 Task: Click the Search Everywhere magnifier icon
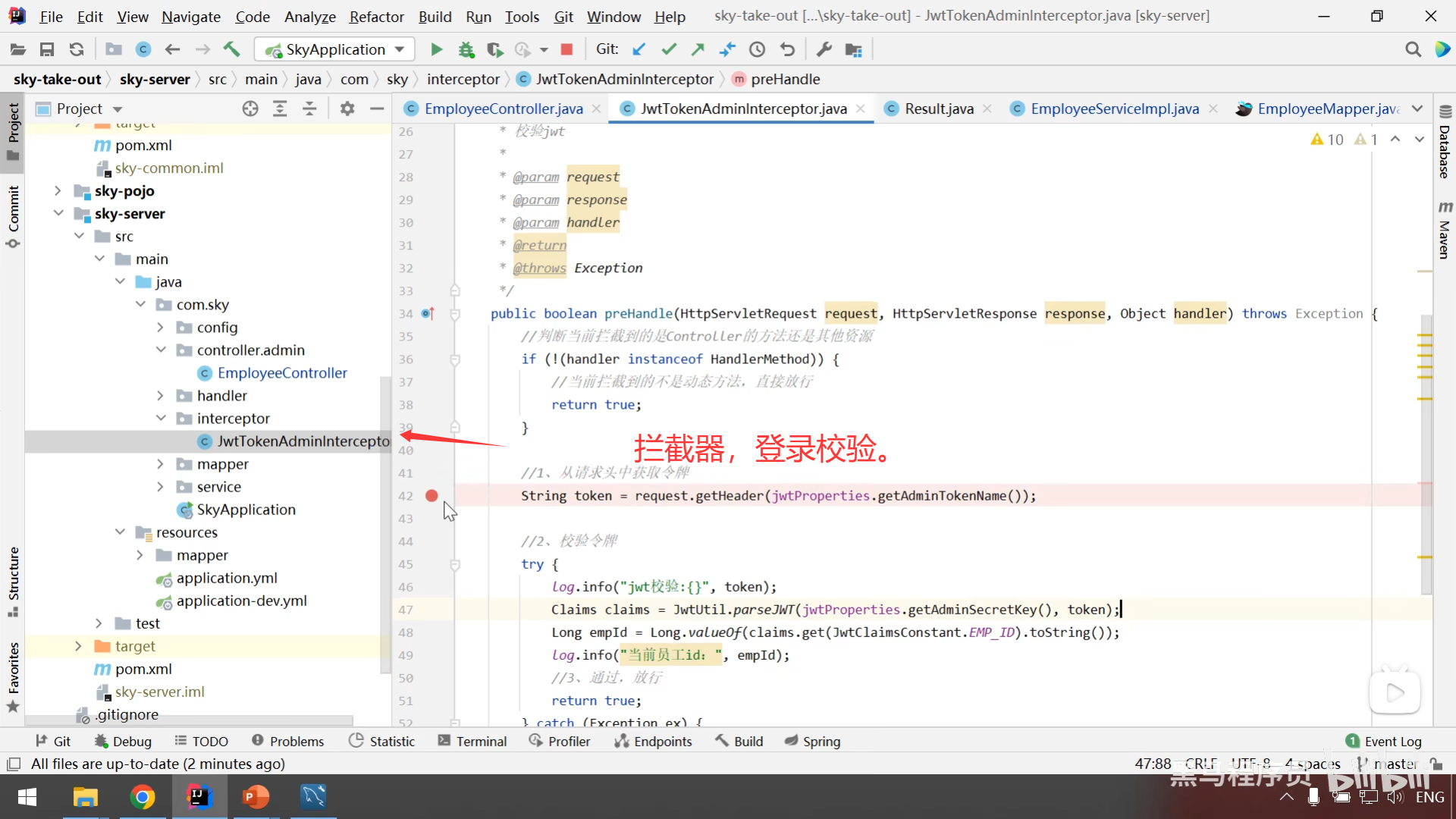pos(1412,50)
